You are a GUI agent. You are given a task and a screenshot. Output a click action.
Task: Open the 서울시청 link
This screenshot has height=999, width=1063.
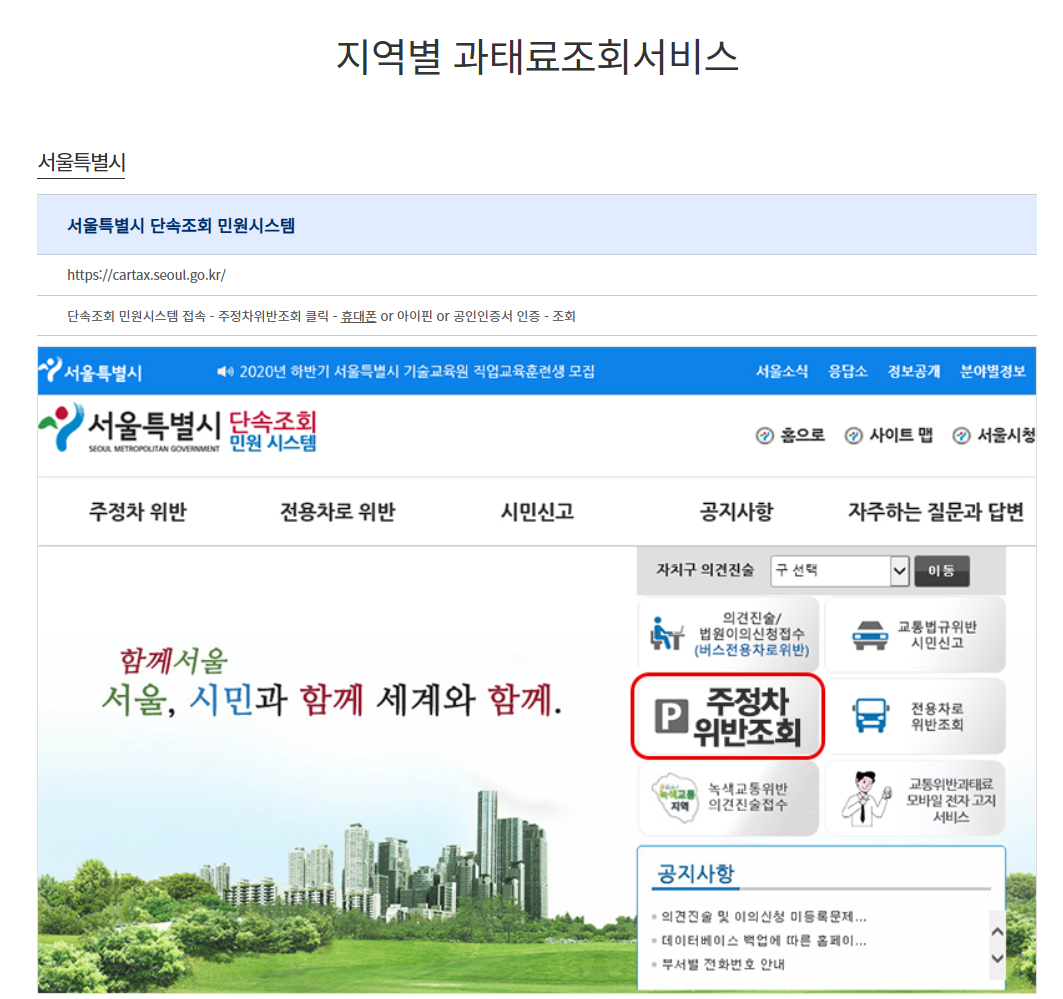click(x=1006, y=435)
